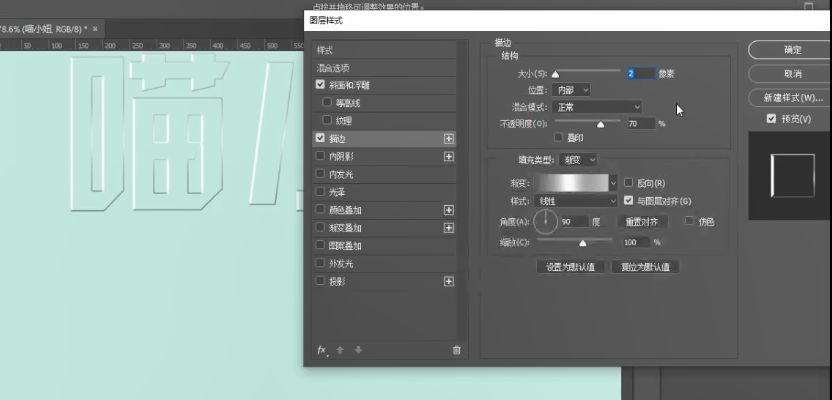
Task: Click the move effect down arrow
Action: [358, 350]
